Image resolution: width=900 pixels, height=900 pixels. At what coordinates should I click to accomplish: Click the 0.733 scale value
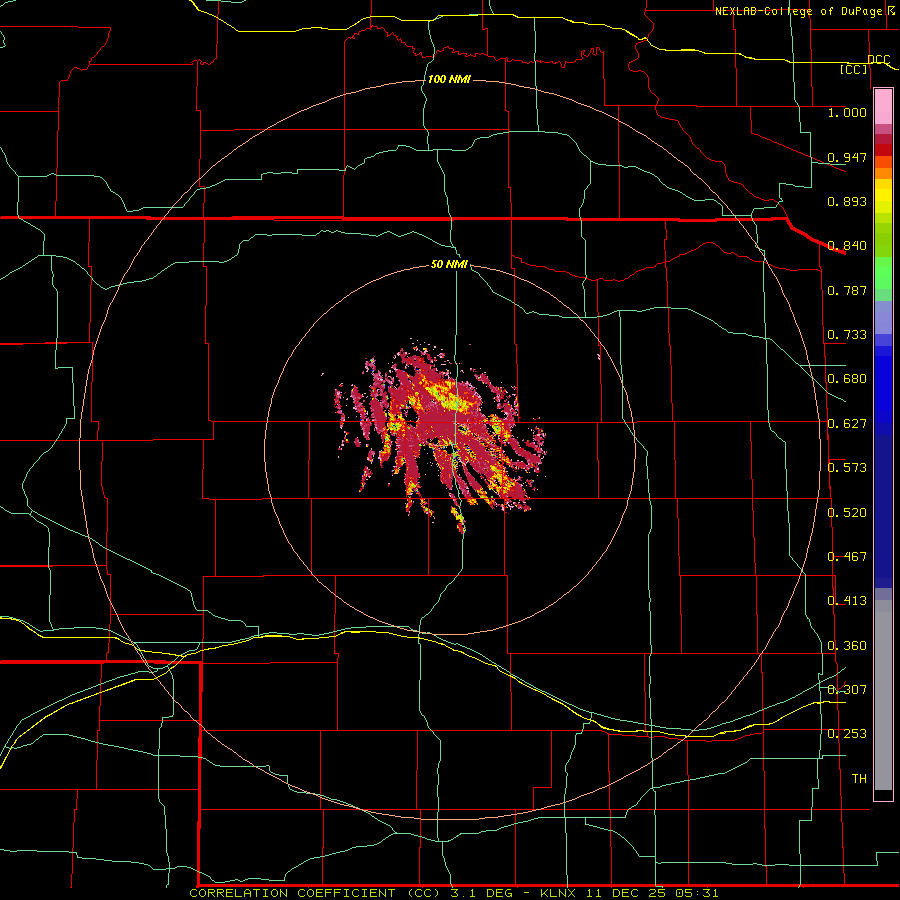[x=847, y=335]
